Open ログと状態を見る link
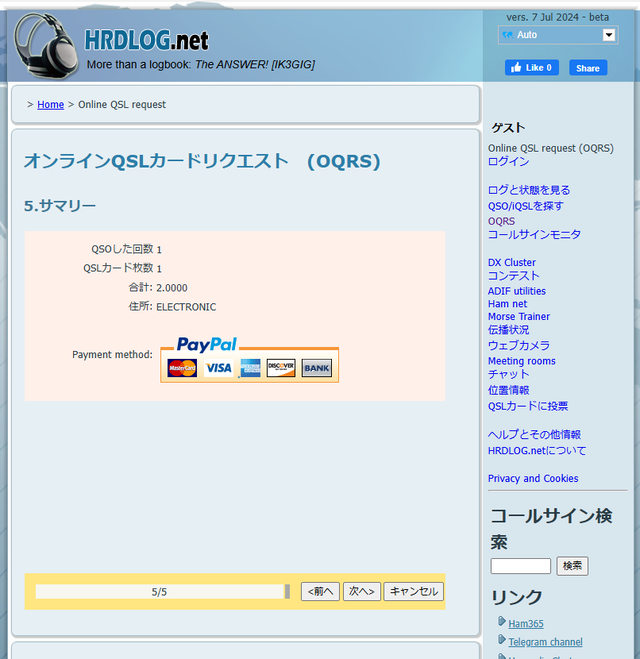Image resolution: width=640 pixels, height=659 pixels. 529,190
